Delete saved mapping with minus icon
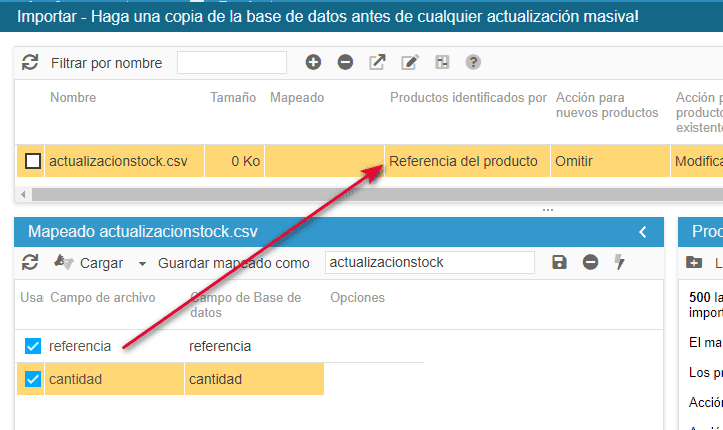This screenshot has width=723, height=430. [590, 262]
